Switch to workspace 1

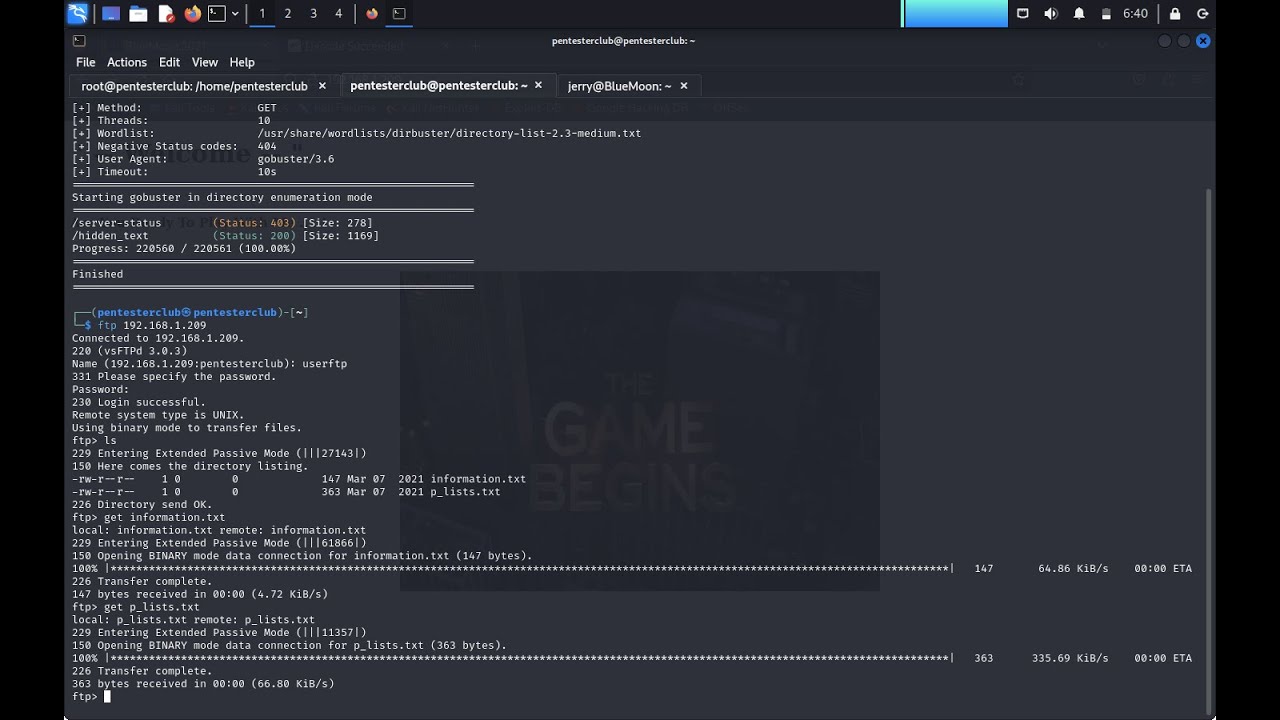coord(262,14)
